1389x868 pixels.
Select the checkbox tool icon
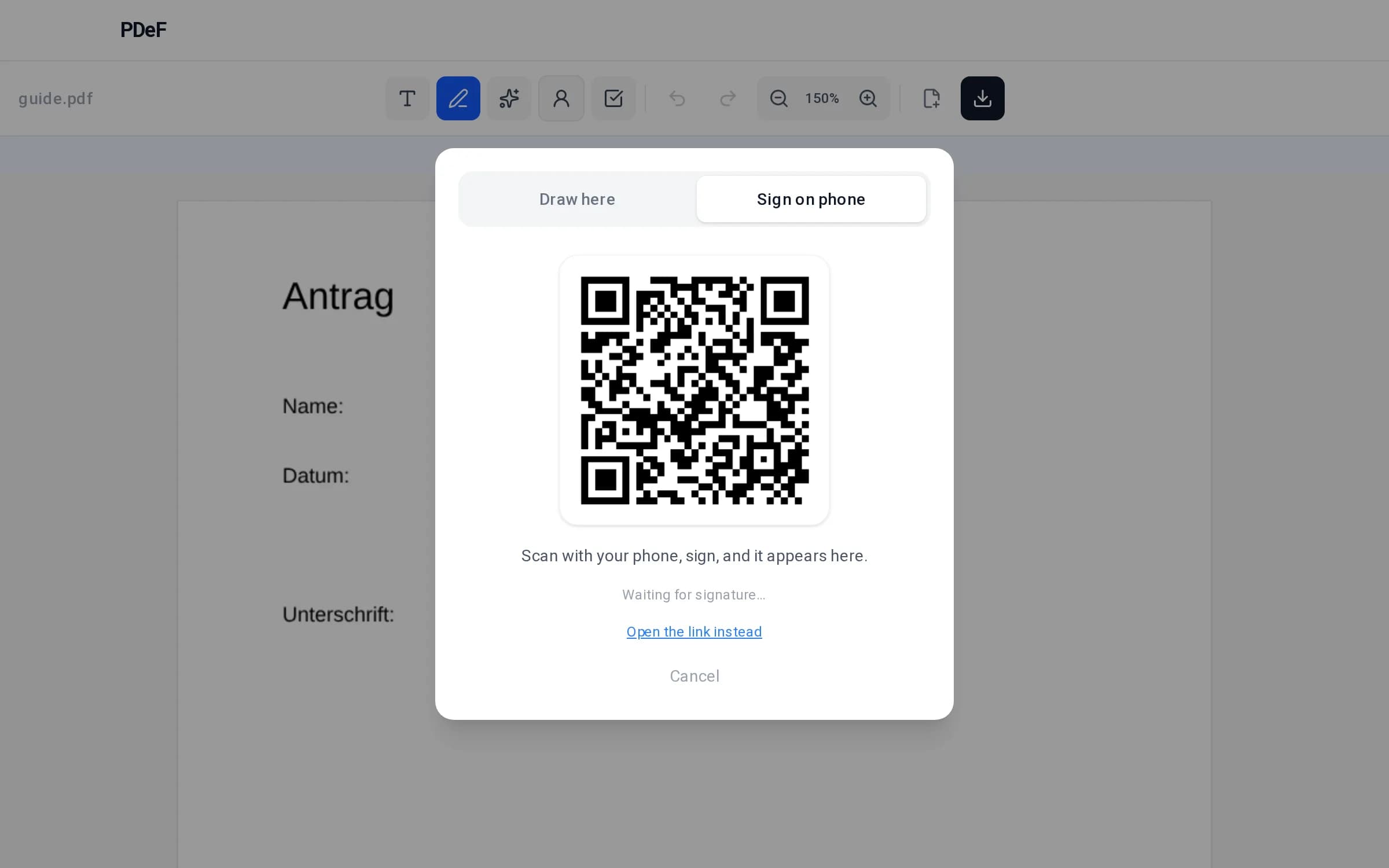click(x=613, y=98)
